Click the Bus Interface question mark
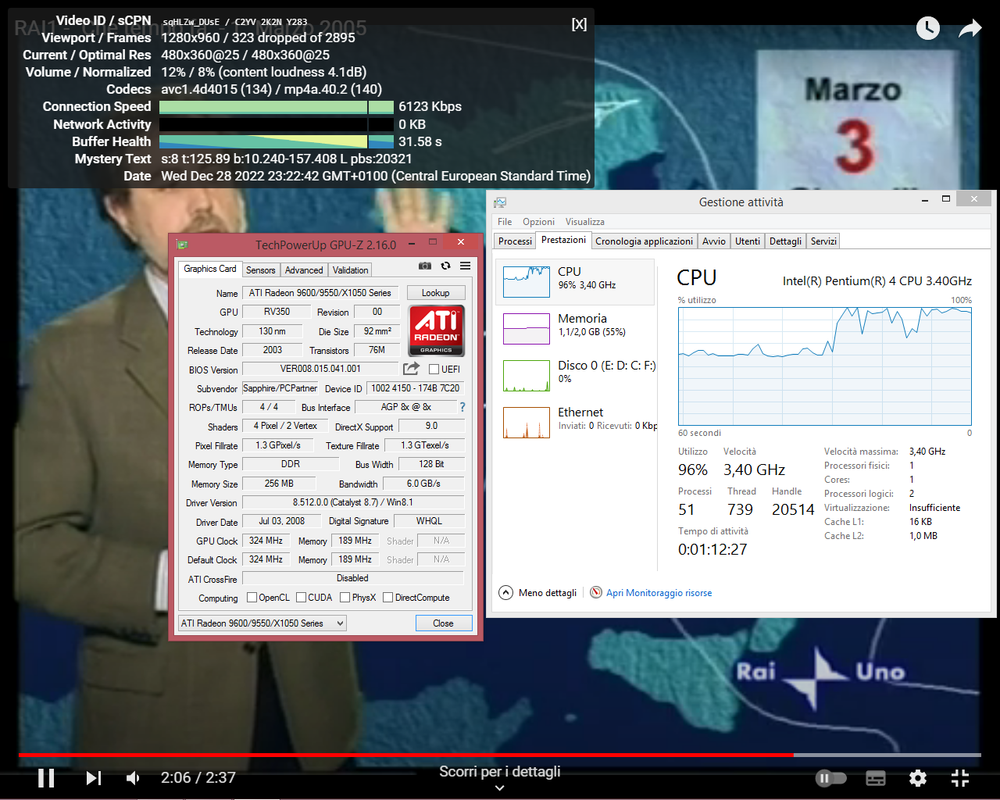The width and height of the screenshot is (1000, 800). 462,406
